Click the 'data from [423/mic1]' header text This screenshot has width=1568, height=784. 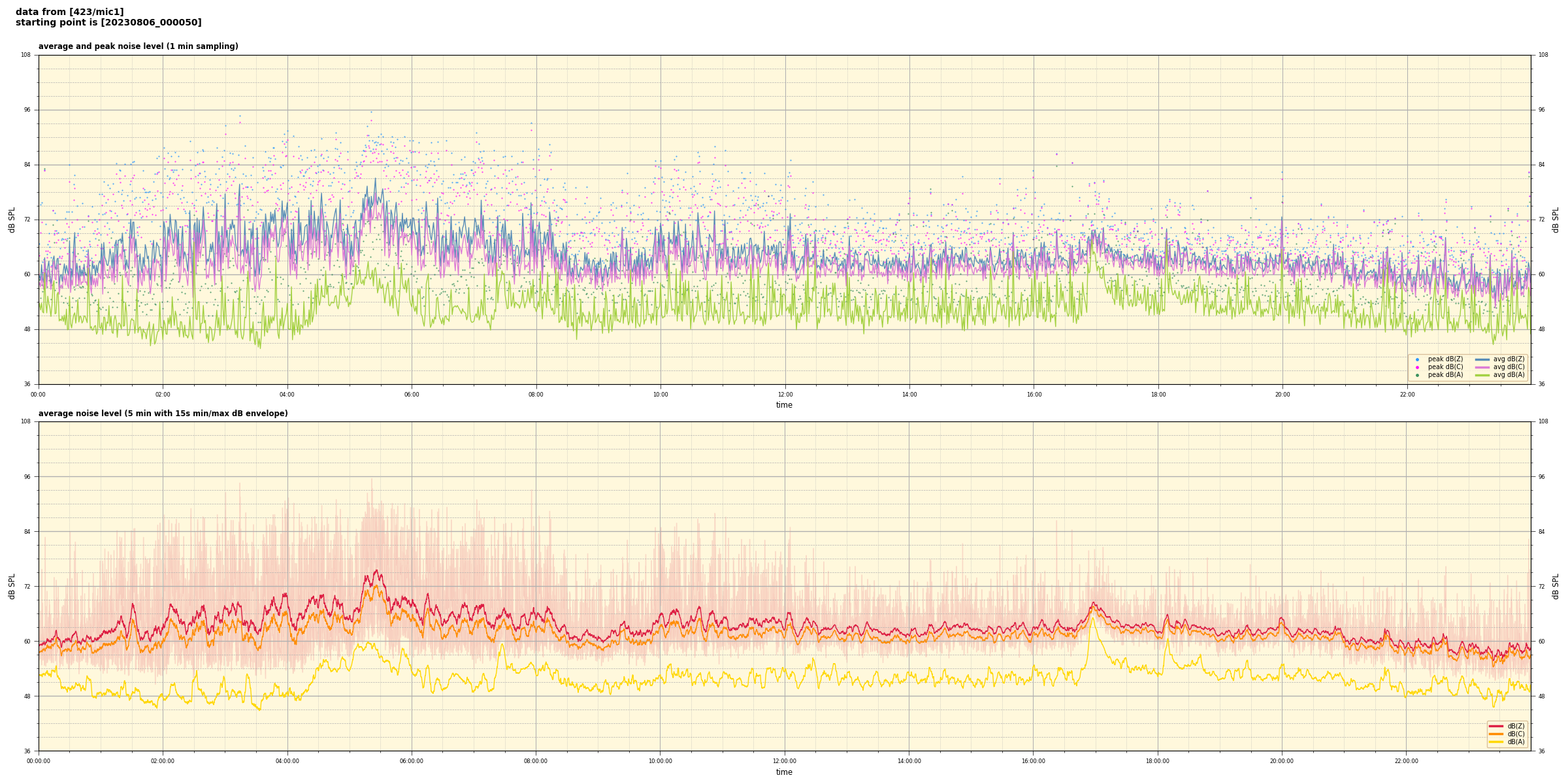point(69,12)
